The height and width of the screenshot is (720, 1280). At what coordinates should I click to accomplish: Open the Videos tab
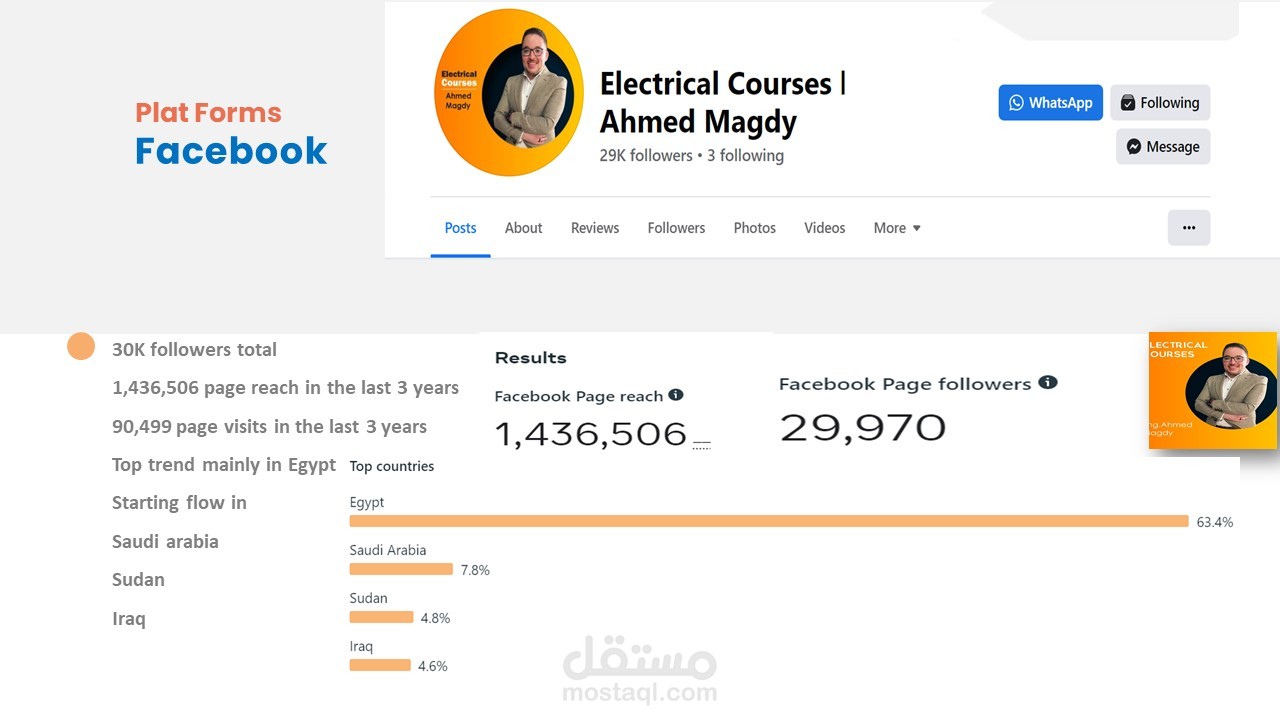coord(825,228)
